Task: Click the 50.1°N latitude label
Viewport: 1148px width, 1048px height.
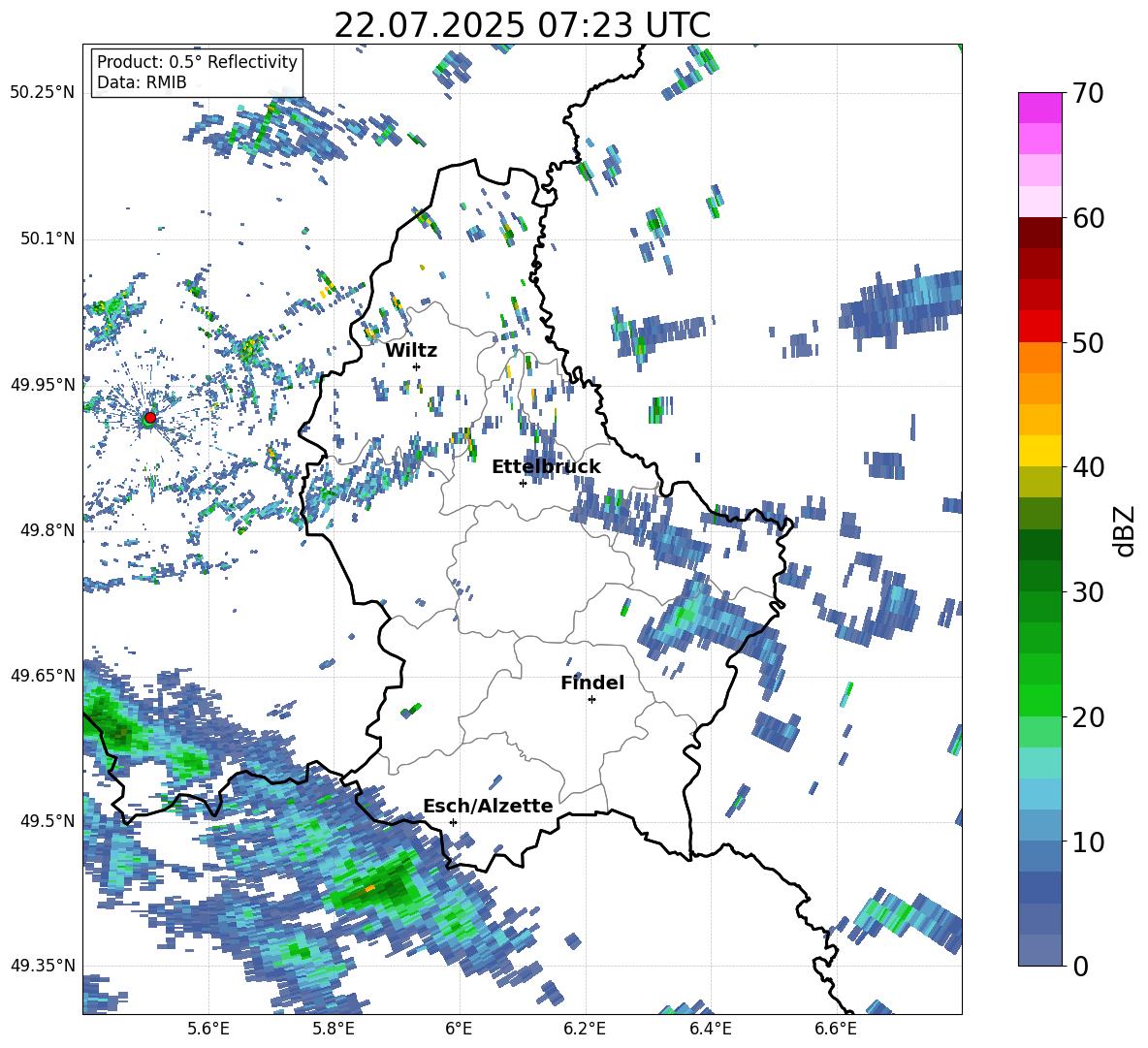Action: coord(47,239)
